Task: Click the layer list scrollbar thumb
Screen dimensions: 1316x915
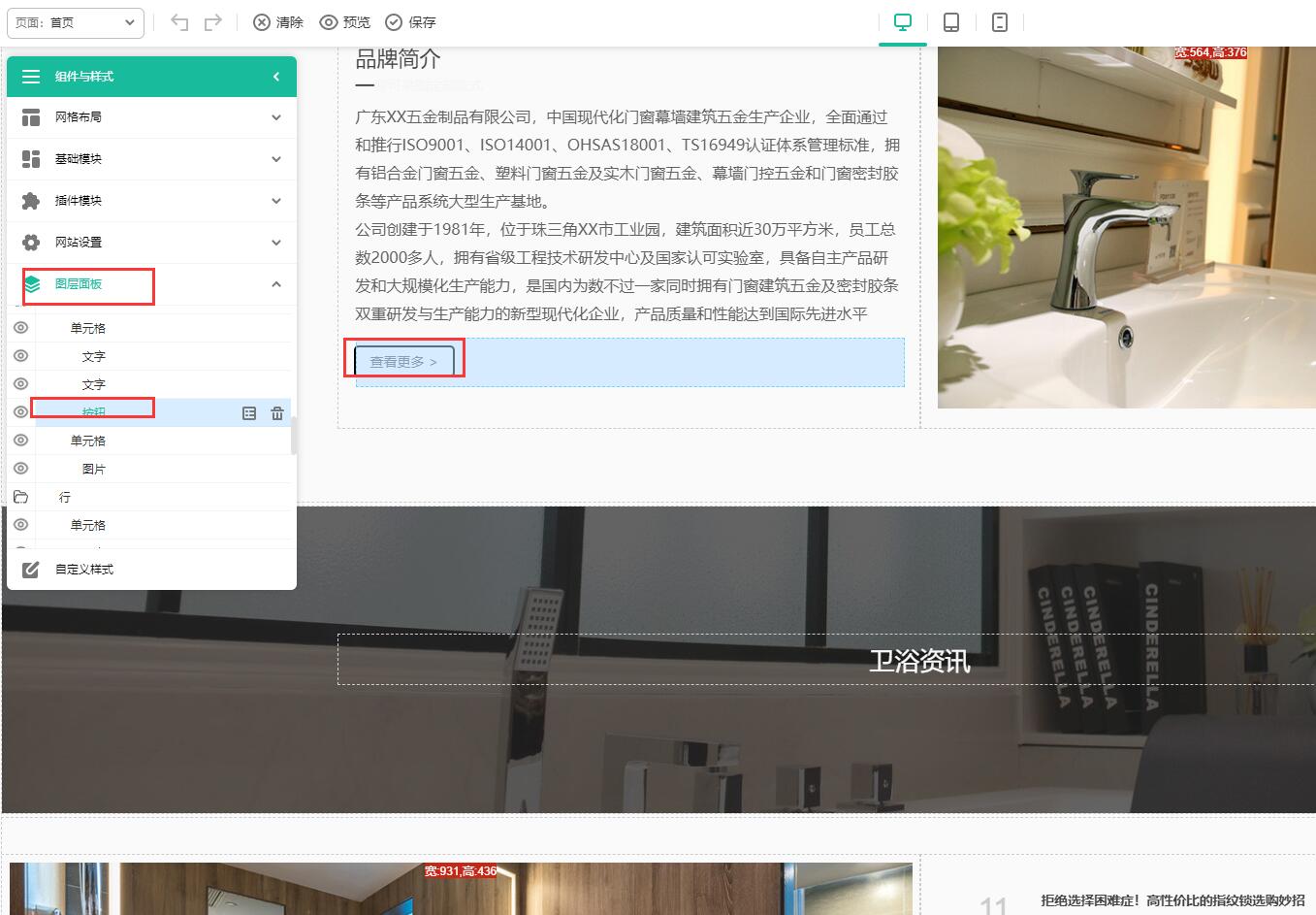Action: point(293,436)
